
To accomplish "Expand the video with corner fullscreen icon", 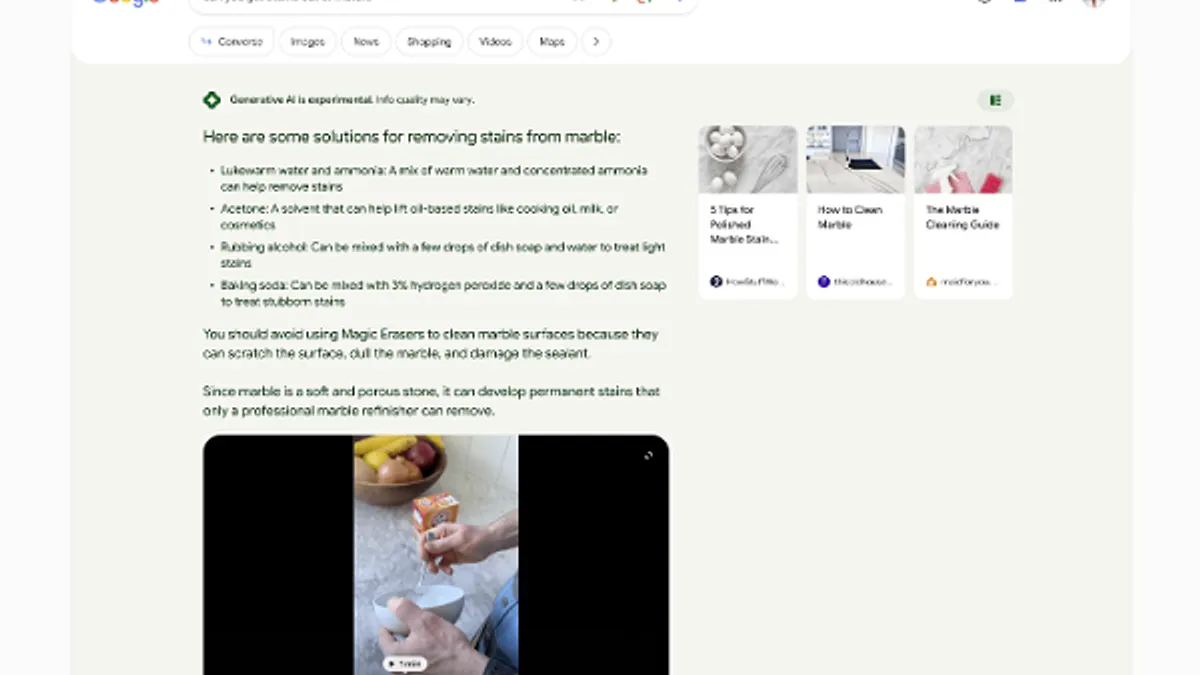I will coord(648,456).
